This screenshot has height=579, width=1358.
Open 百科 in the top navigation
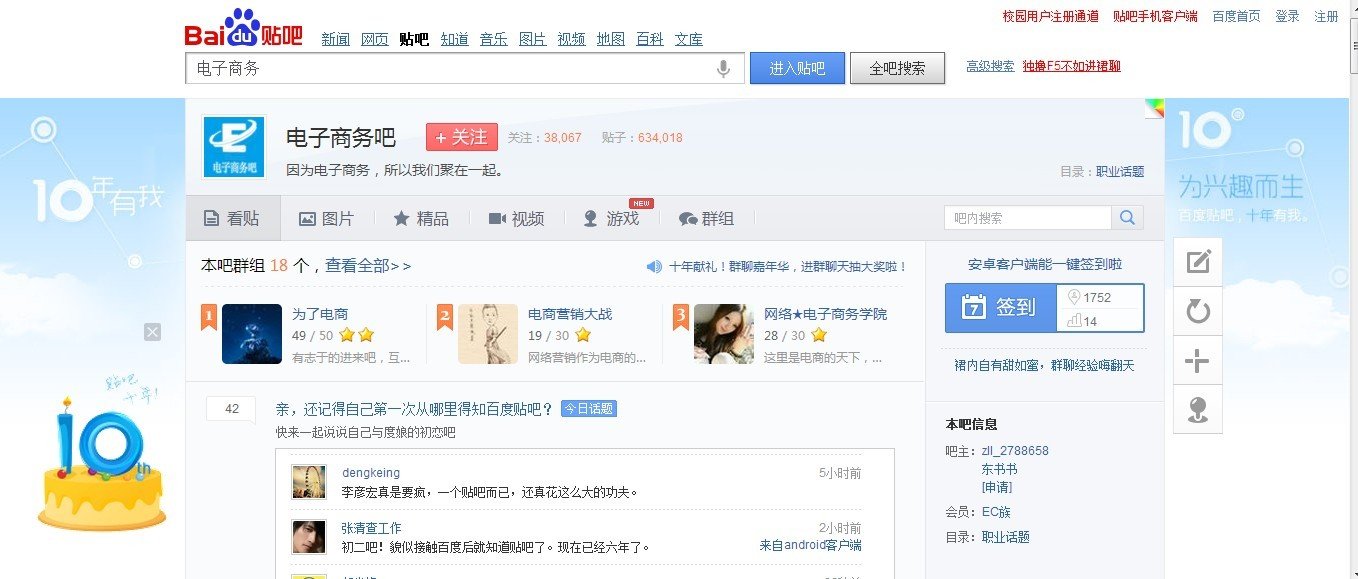[x=650, y=39]
